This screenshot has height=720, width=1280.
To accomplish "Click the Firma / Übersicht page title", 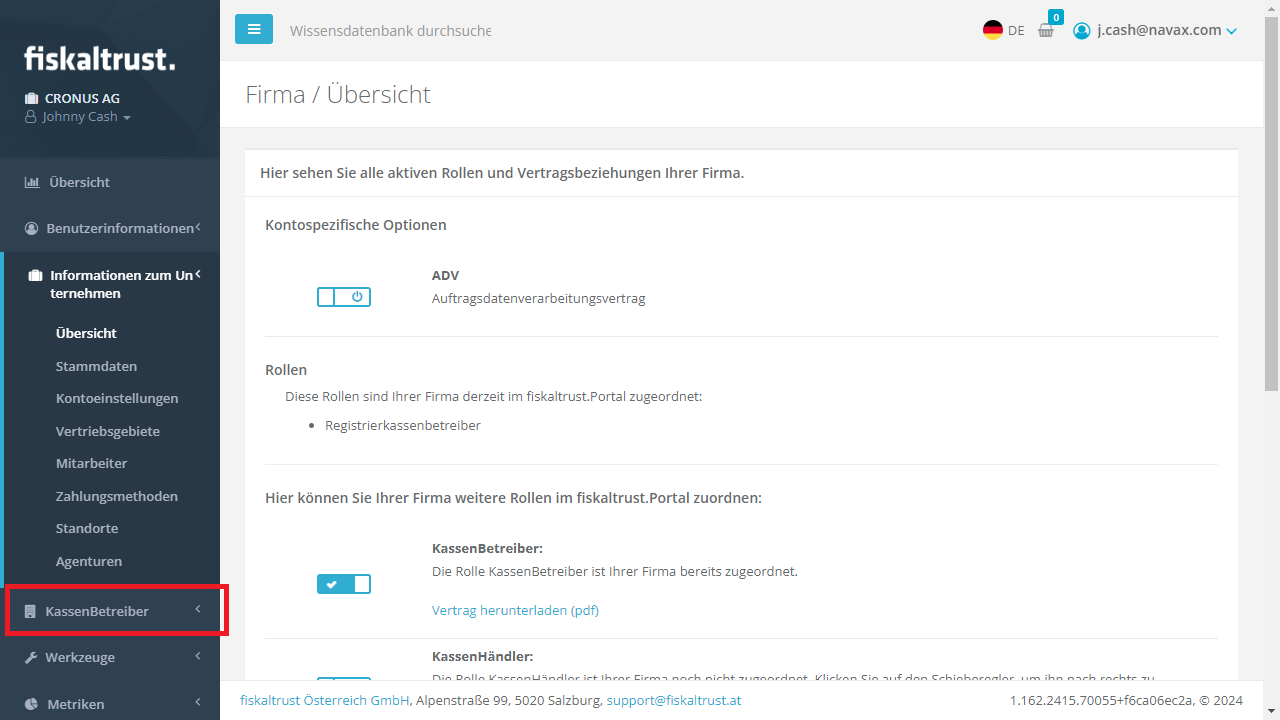I will point(338,95).
